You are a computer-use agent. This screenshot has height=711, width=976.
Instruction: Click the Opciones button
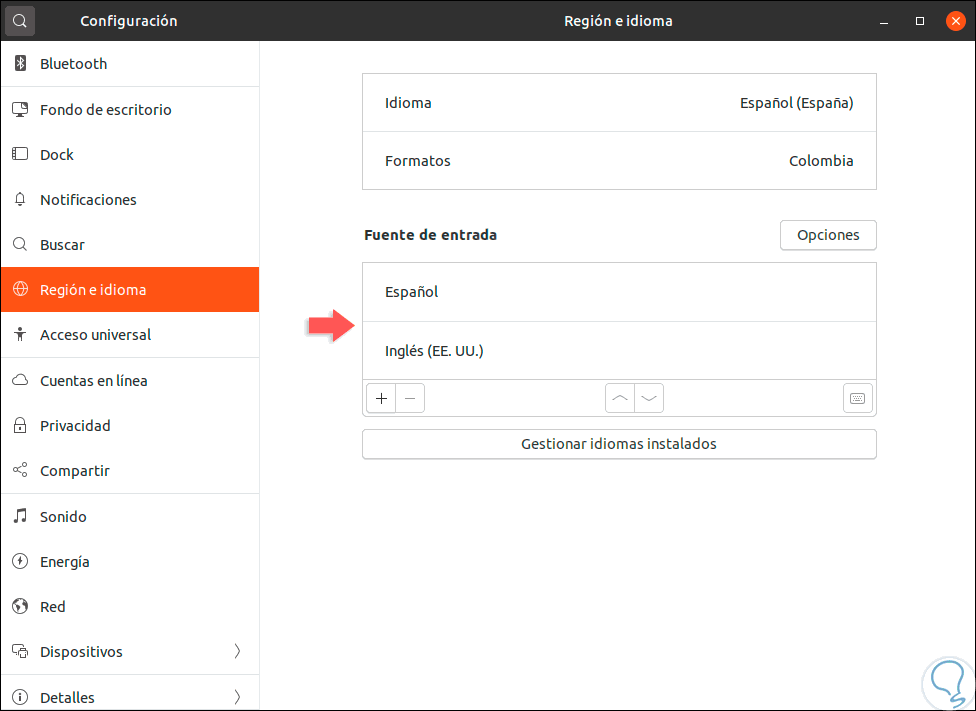pos(828,235)
